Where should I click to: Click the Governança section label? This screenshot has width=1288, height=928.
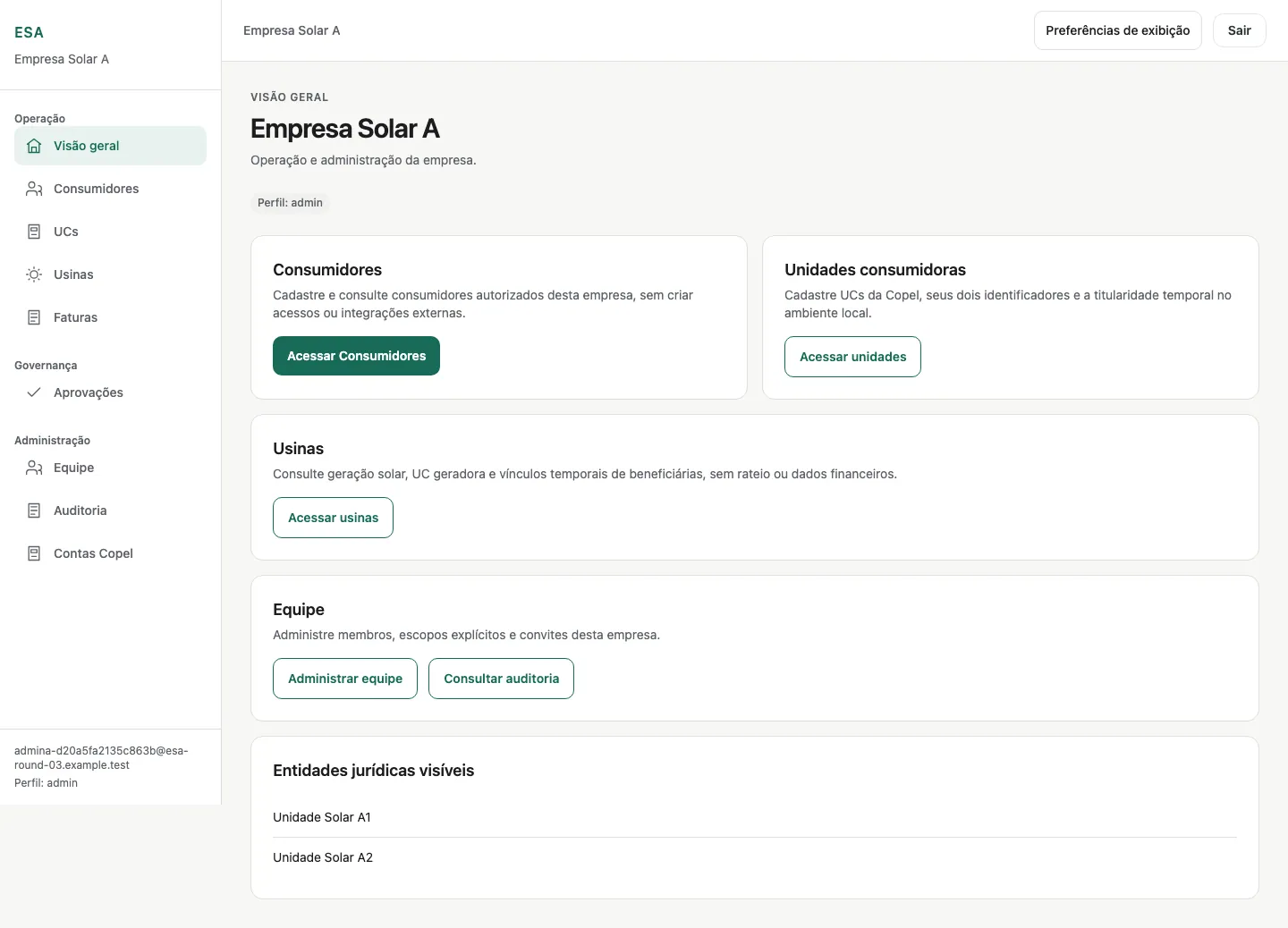pyautogui.click(x=46, y=366)
